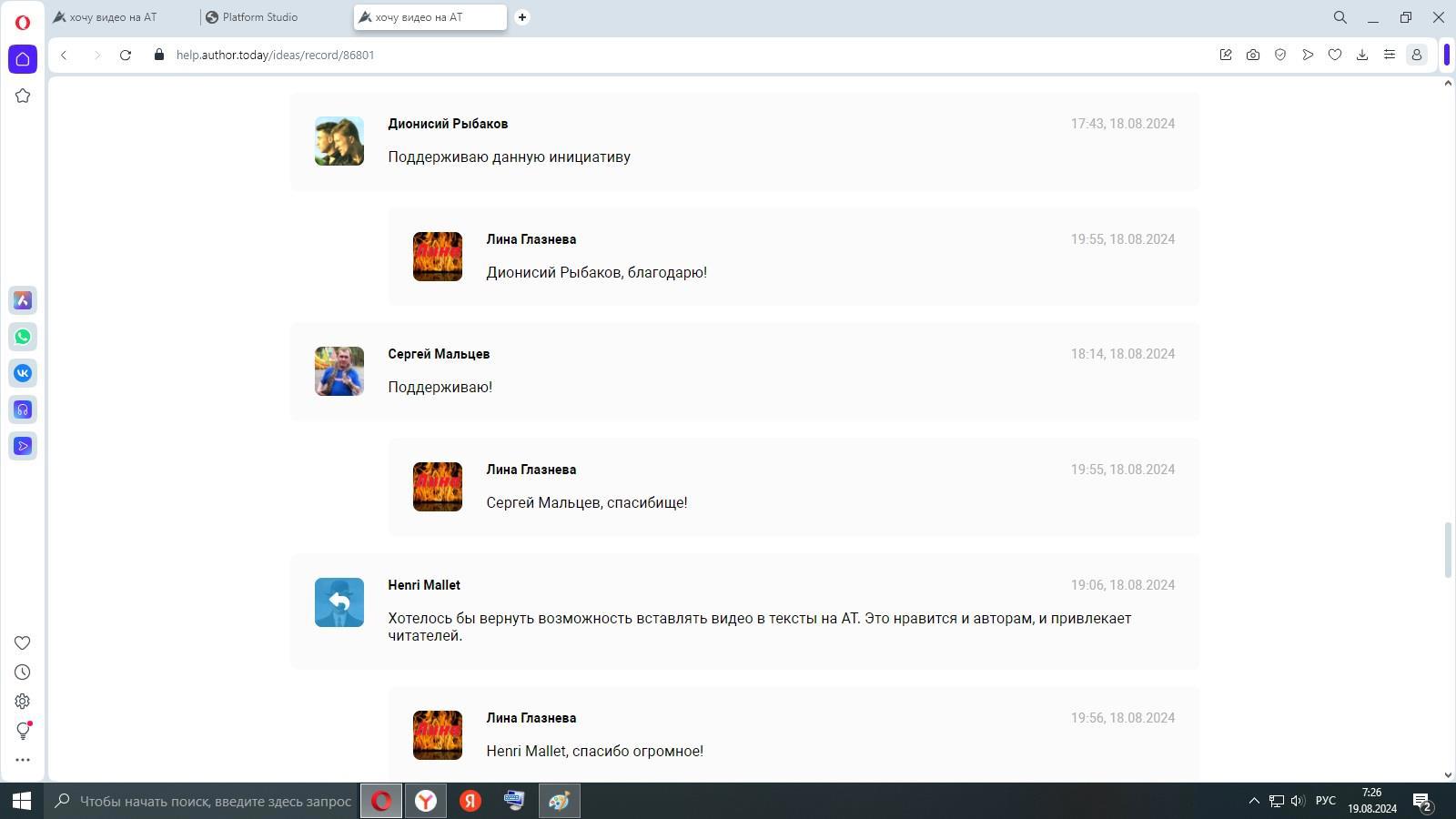The image size is (1456, 819).
Task: Add page to bookmarks heart icon
Action: coord(1335,55)
